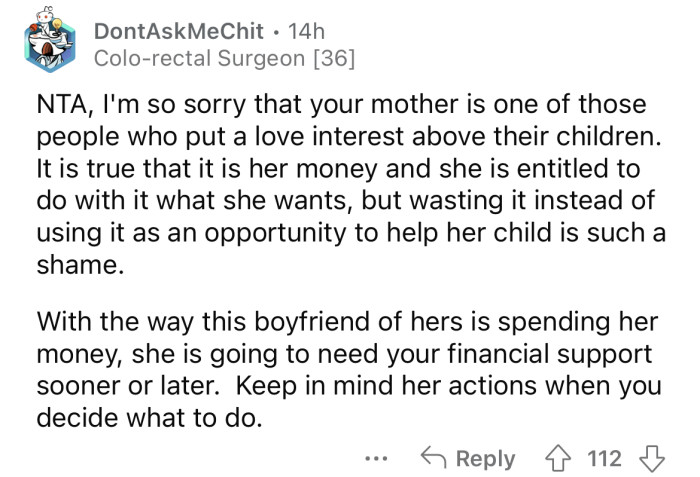Viewport: 700px width, 477px height.
Task: Open DontAskMeChit's avatar image
Action: click(51, 44)
